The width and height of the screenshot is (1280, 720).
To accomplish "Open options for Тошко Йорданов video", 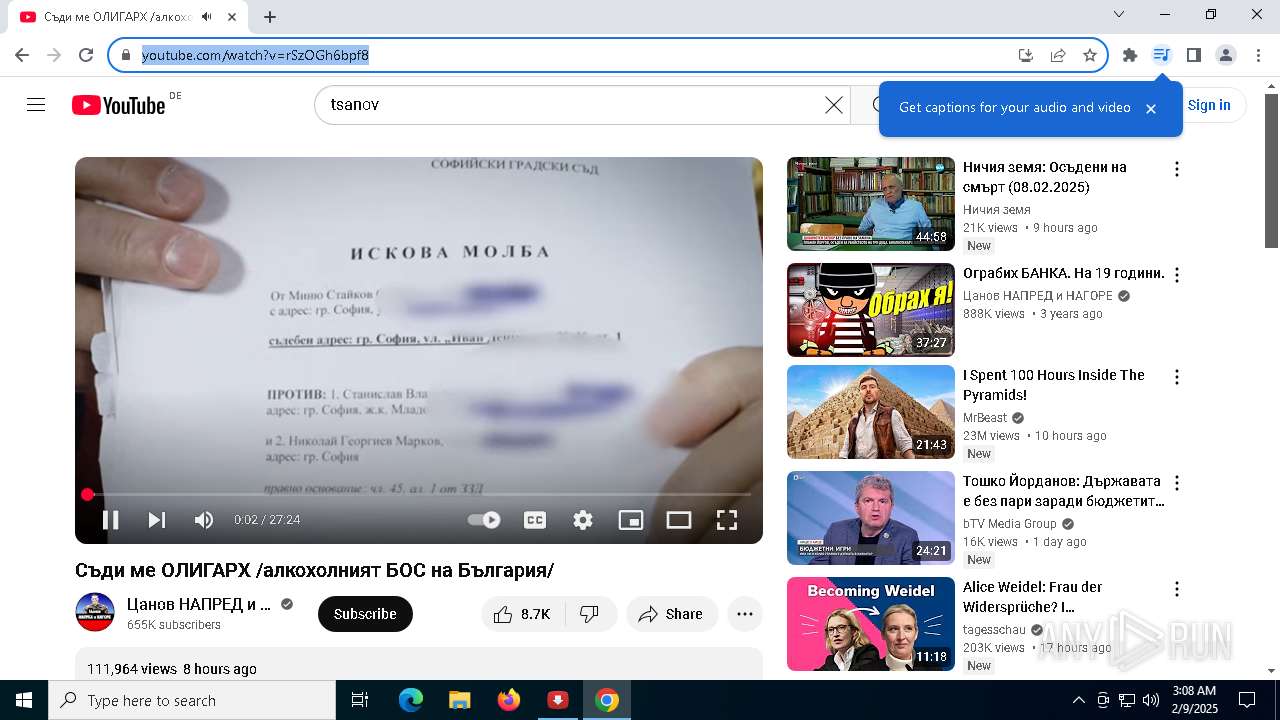I will coord(1177,483).
